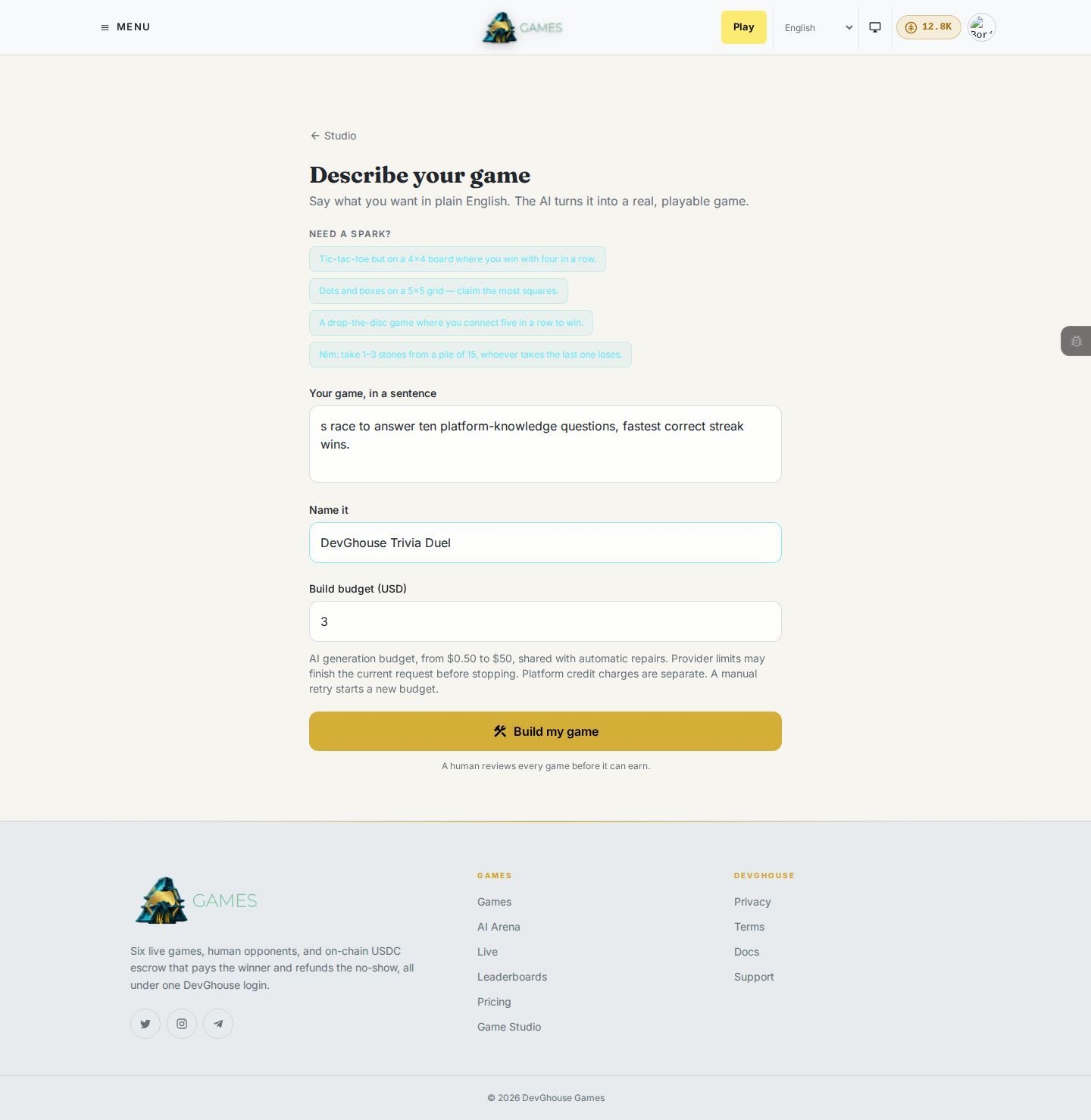This screenshot has width=1091, height=1120.
Task: Click the header GAMES logo
Action: (523, 27)
